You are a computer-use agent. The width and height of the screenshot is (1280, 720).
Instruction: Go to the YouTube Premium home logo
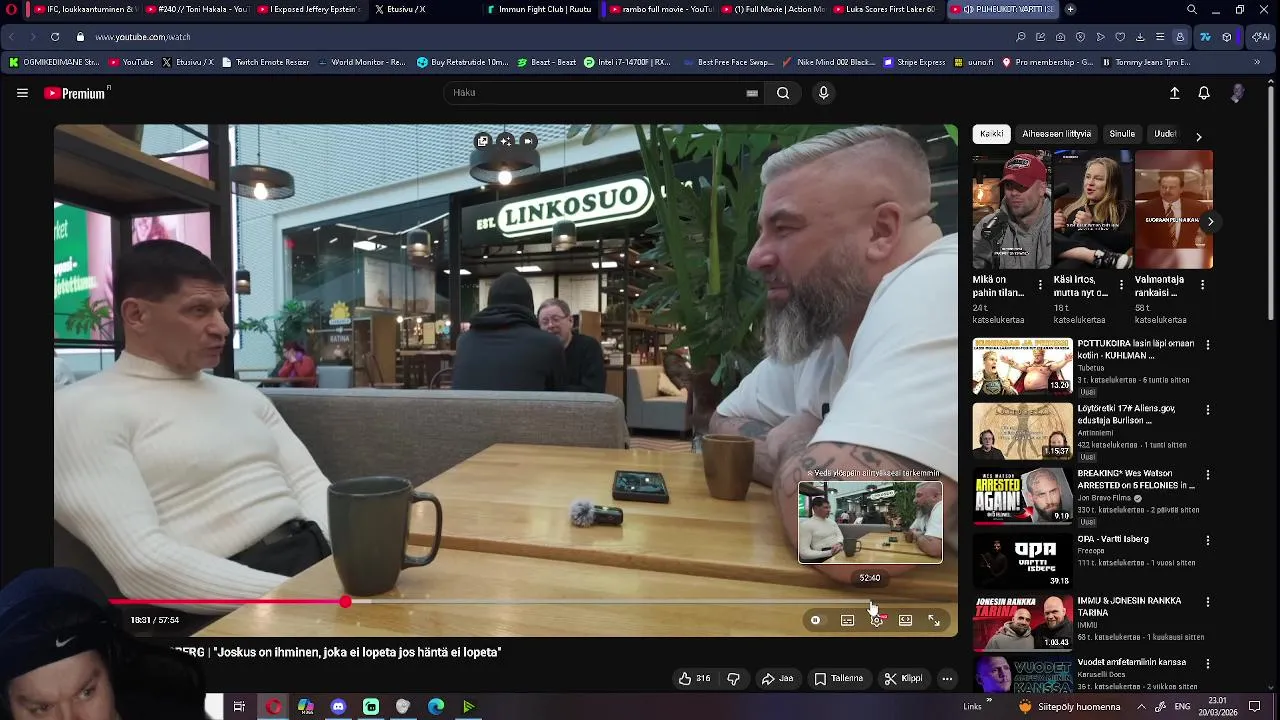pyautogui.click(x=76, y=93)
